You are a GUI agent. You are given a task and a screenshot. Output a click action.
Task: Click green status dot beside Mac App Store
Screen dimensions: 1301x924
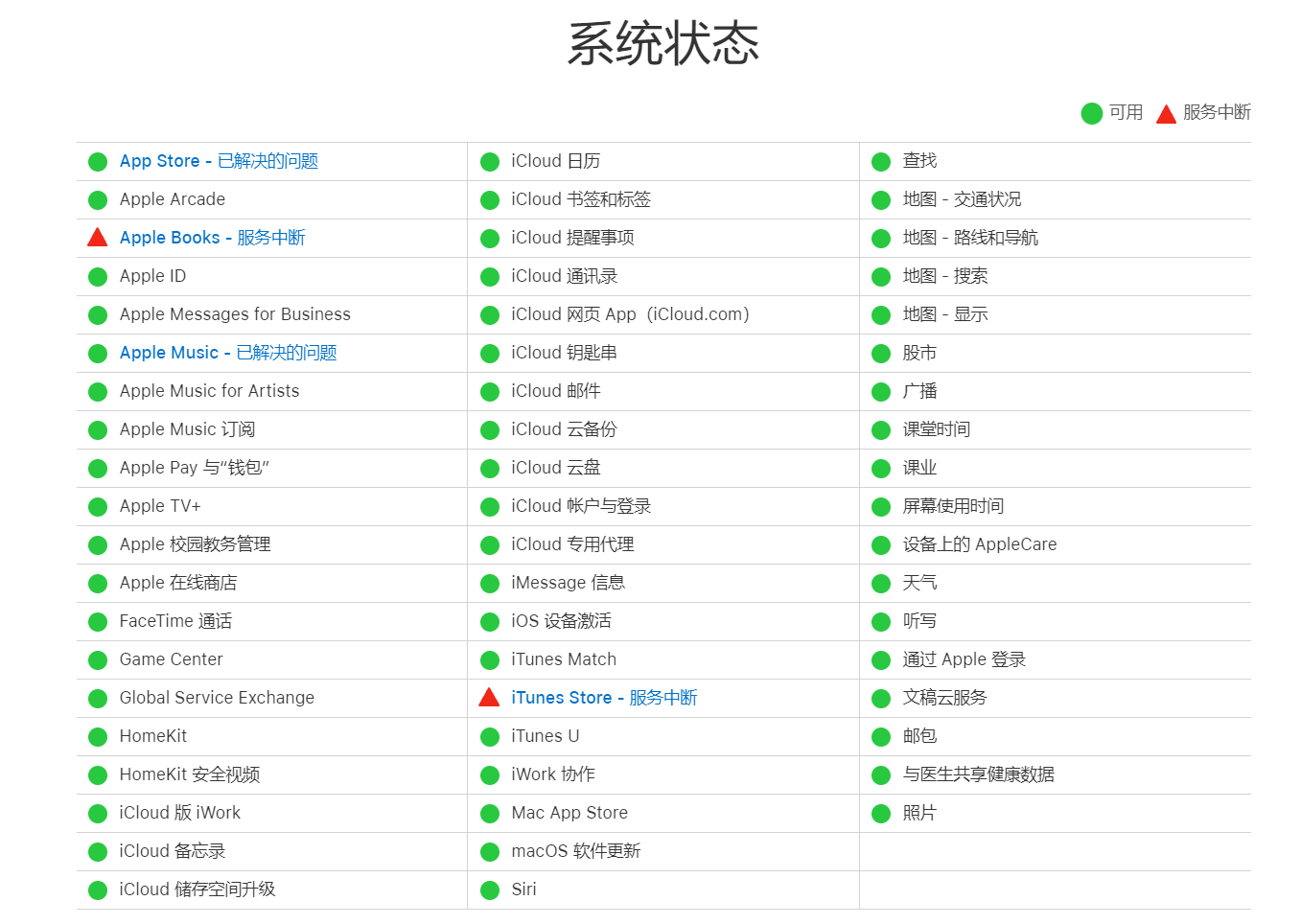pos(490,814)
